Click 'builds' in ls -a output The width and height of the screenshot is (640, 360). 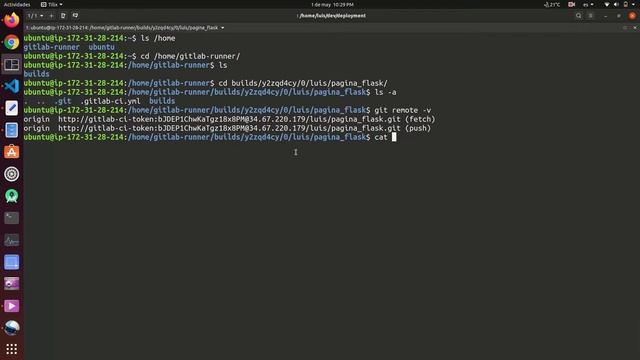[x=162, y=101]
